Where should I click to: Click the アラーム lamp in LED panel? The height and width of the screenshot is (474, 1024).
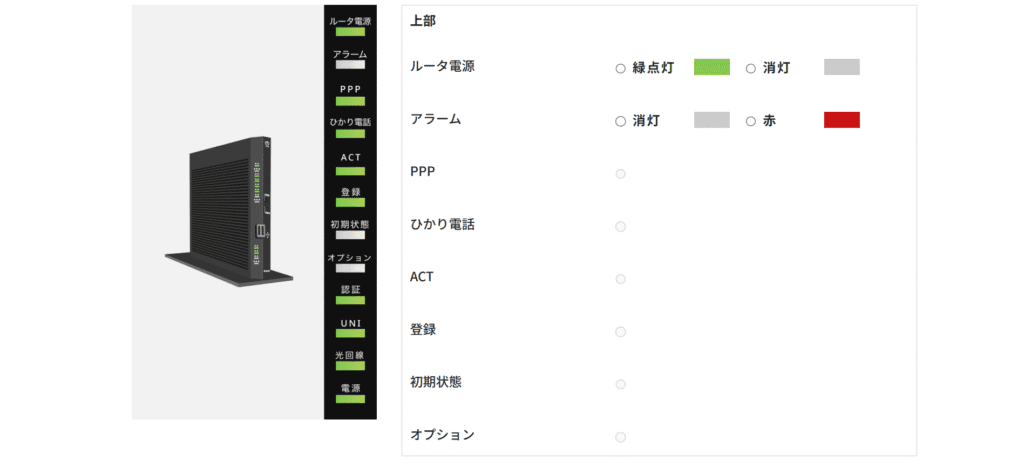(350, 65)
